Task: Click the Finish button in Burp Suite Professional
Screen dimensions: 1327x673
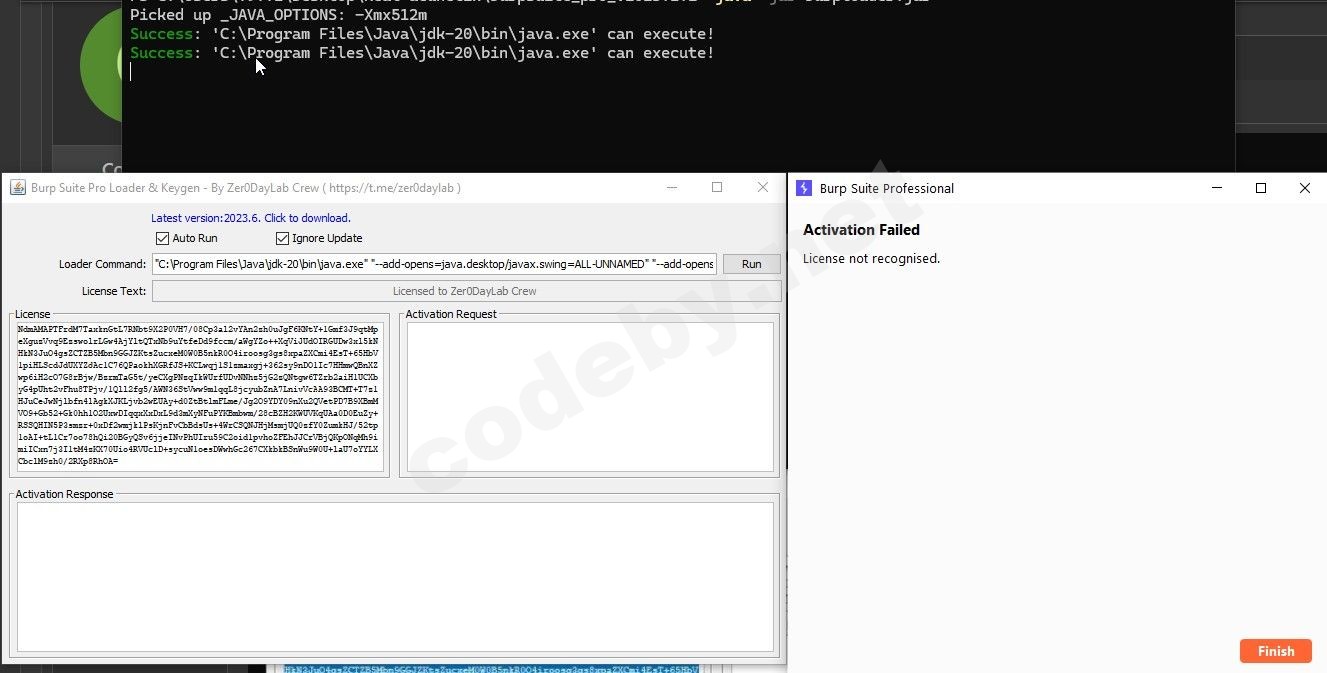Action: 1275,651
